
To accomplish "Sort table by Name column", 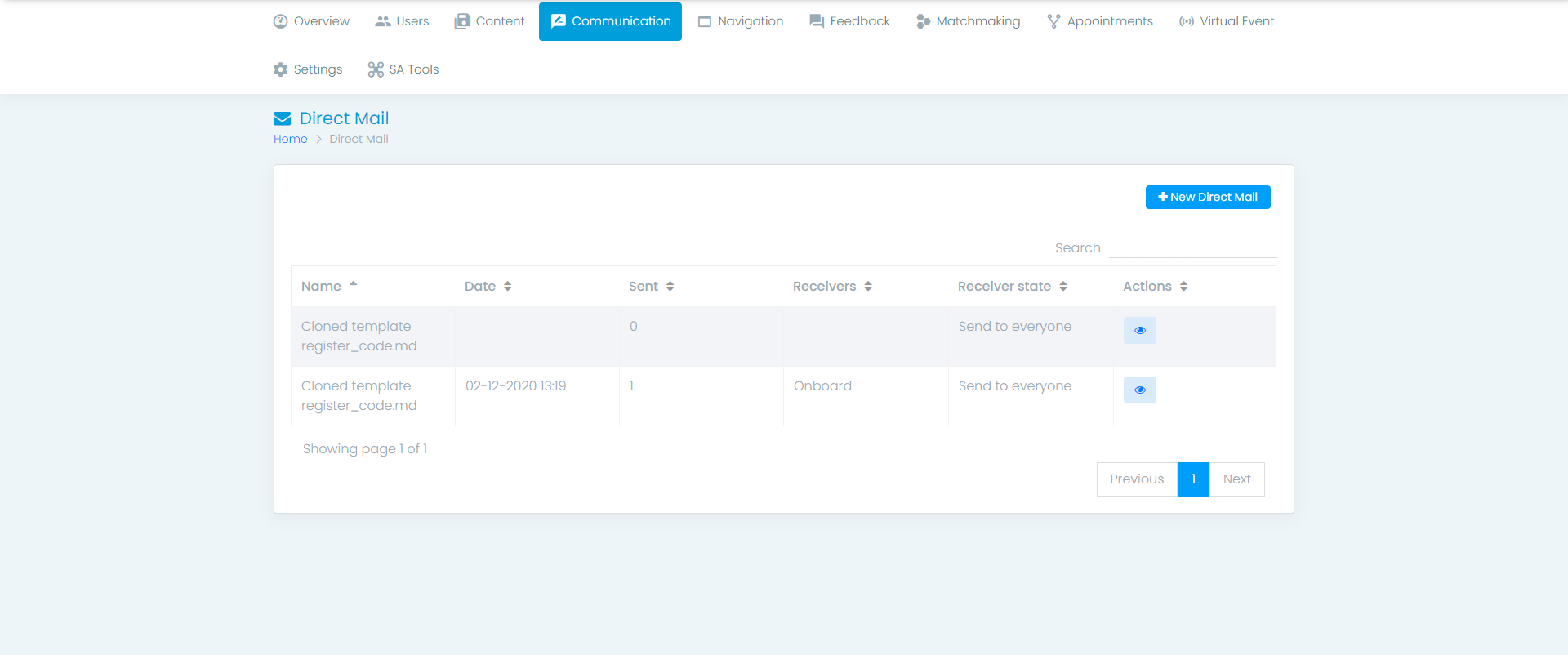I will point(373,286).
